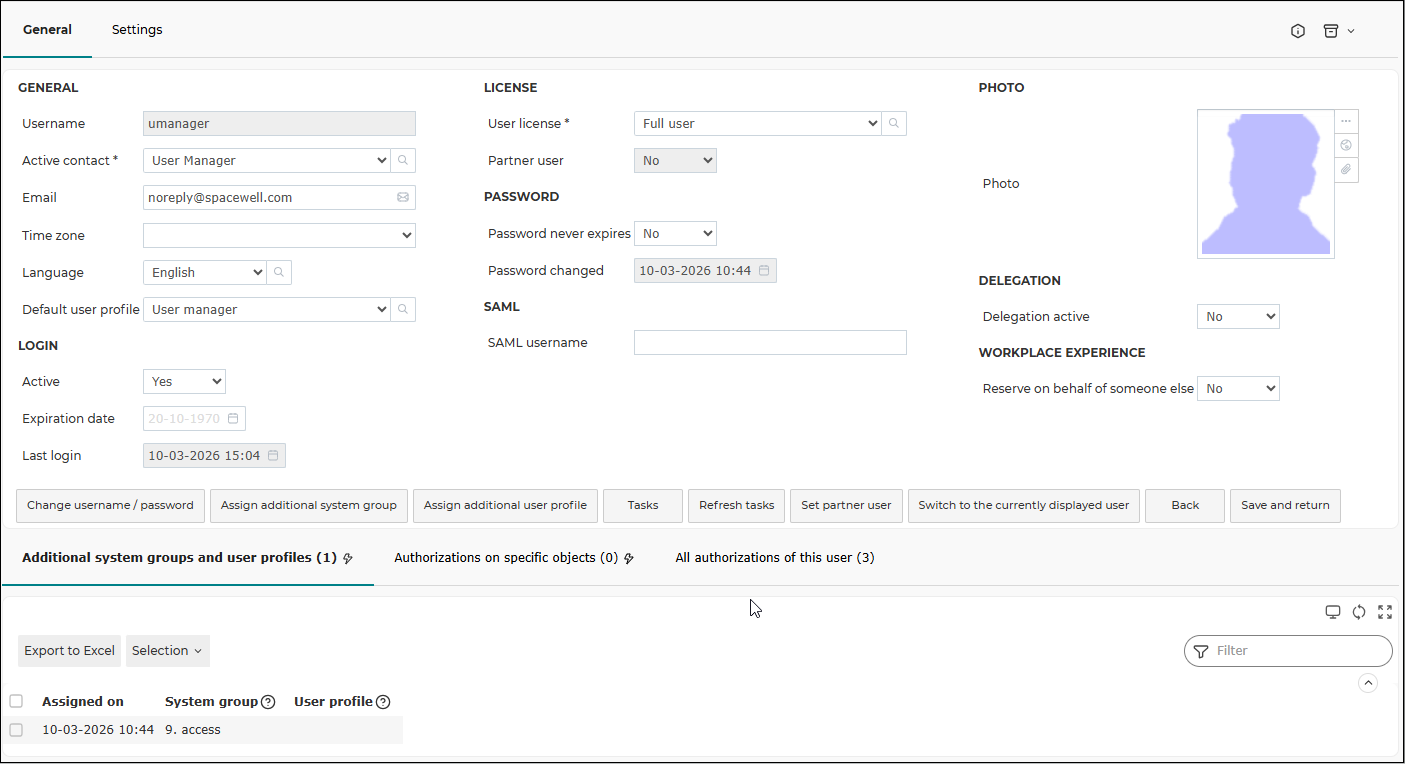Click the fullscreen expand icon above Filter
The height and width of the screenshot is (764, 1405).
1385,612
